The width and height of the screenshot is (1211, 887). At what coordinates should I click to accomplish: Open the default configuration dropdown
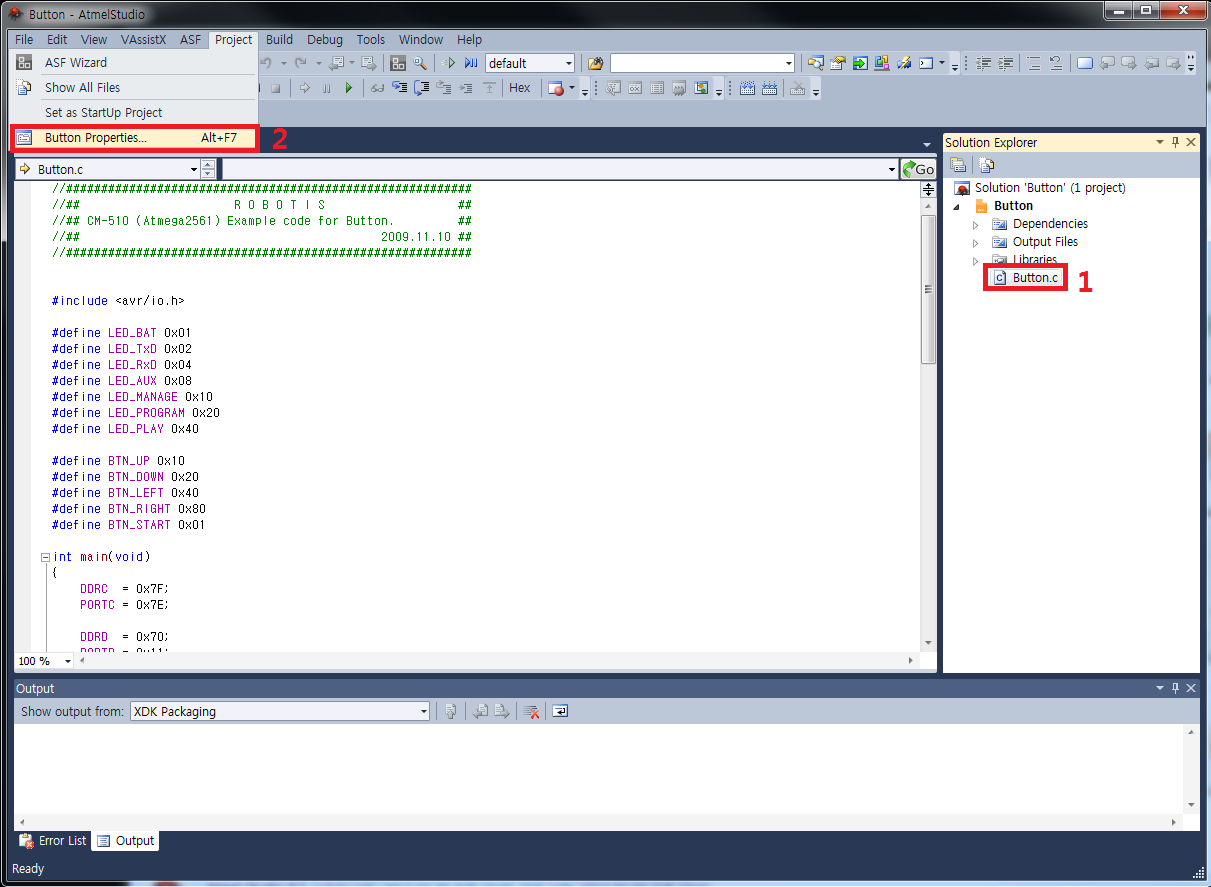(568, 63)
